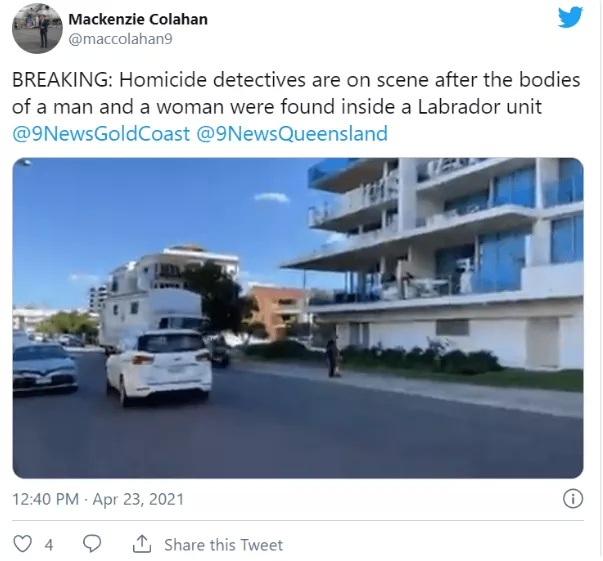603x561 pixels.
Task: Click the Mackenzie Colahan display name
Action: (x=138, y=19)
